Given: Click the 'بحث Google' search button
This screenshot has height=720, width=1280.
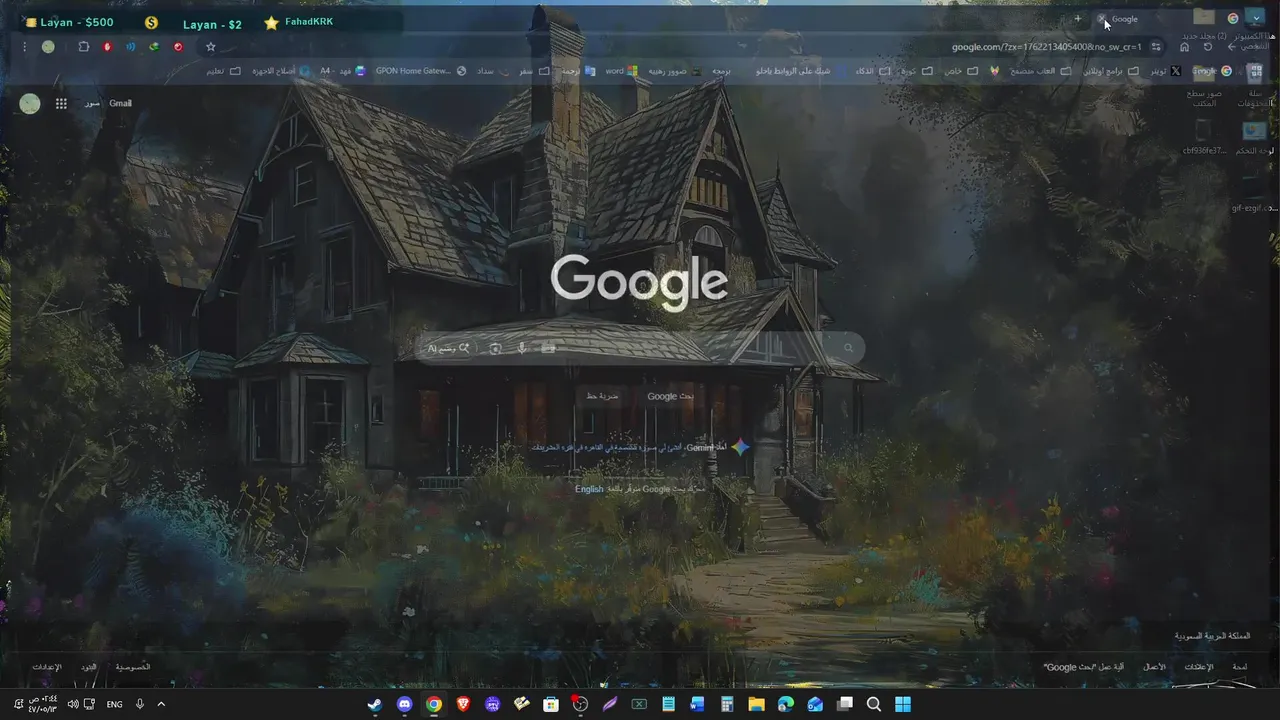Looking at the screenshot, I should click(x=670, y=396).
